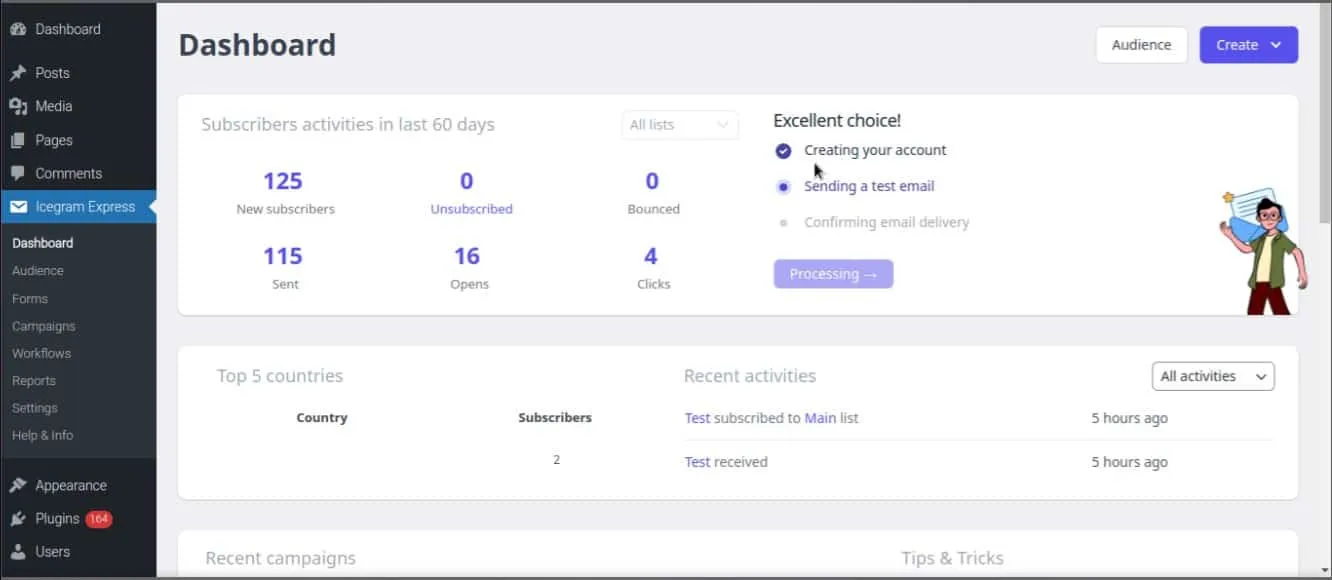Click the Posts pin icon
The image size is (1332, 580).
tap(18, 73)
